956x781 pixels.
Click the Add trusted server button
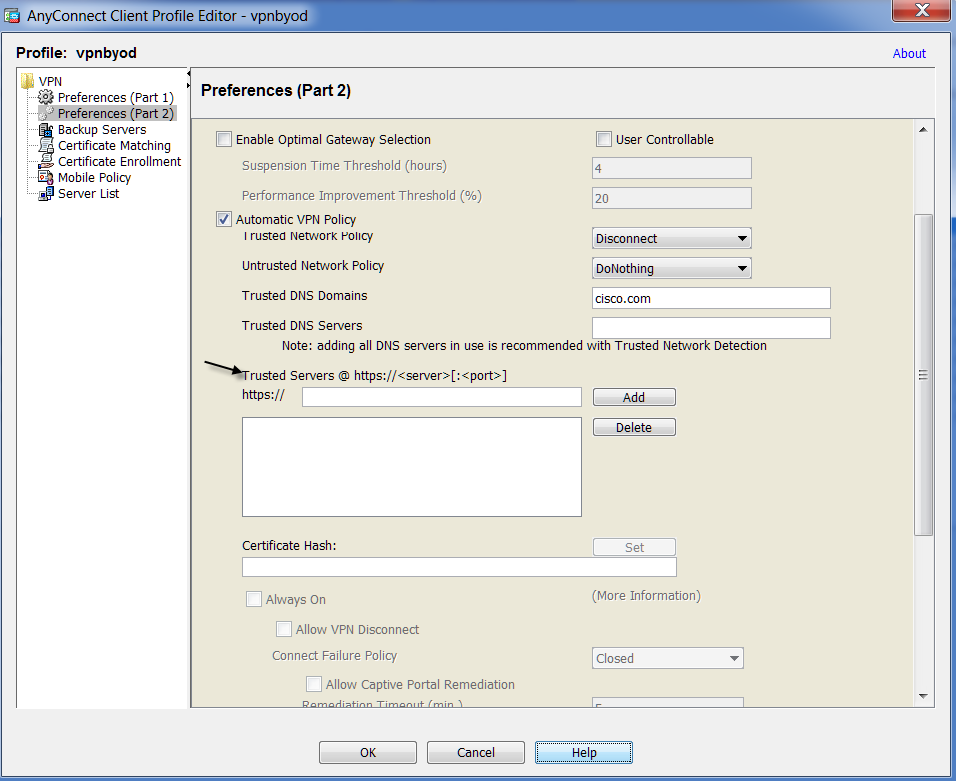pyautogui.click(x=634, y=398)
